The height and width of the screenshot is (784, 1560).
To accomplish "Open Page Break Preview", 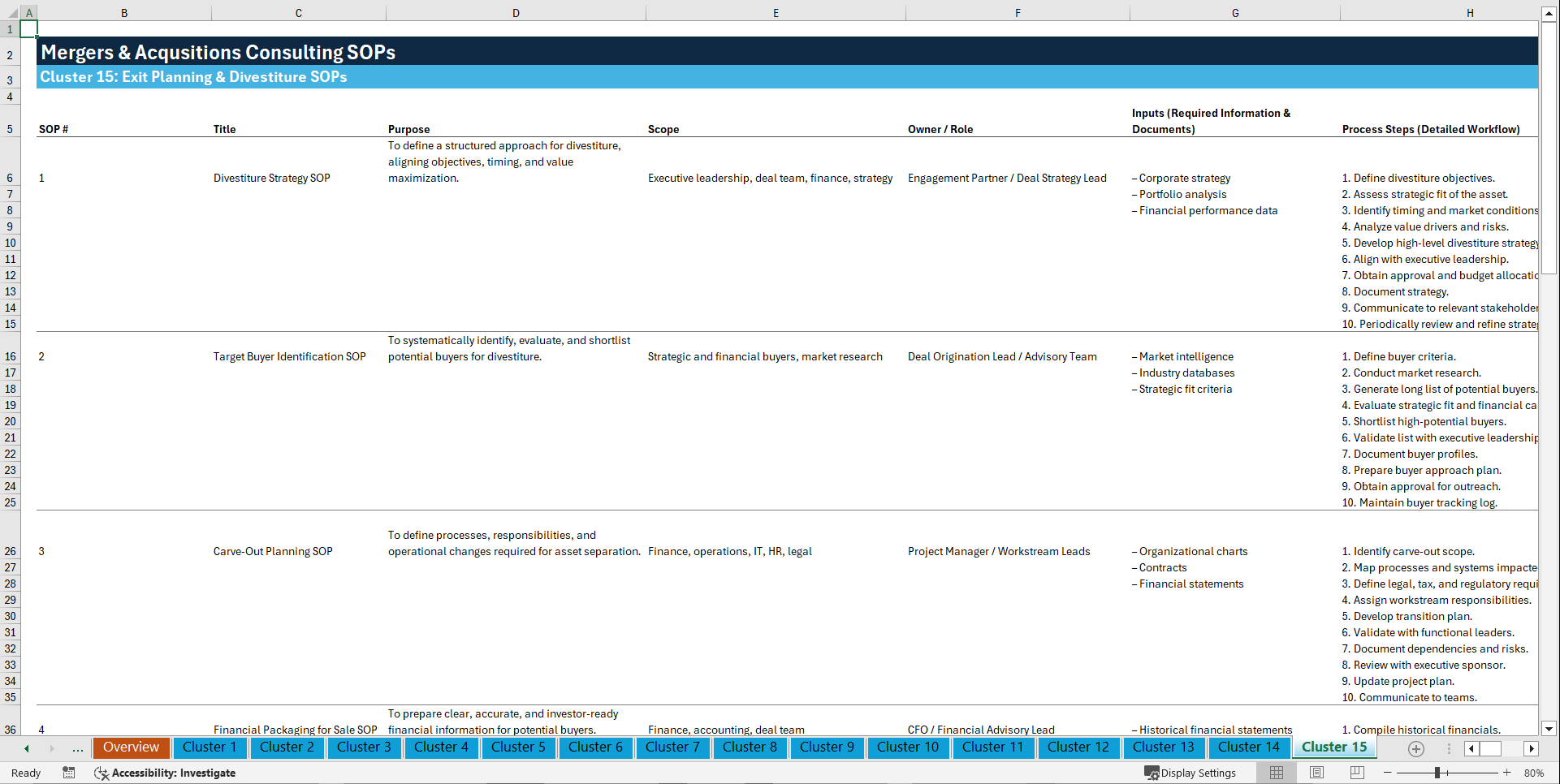I will pyautogui.click(x=1355, y=773).
